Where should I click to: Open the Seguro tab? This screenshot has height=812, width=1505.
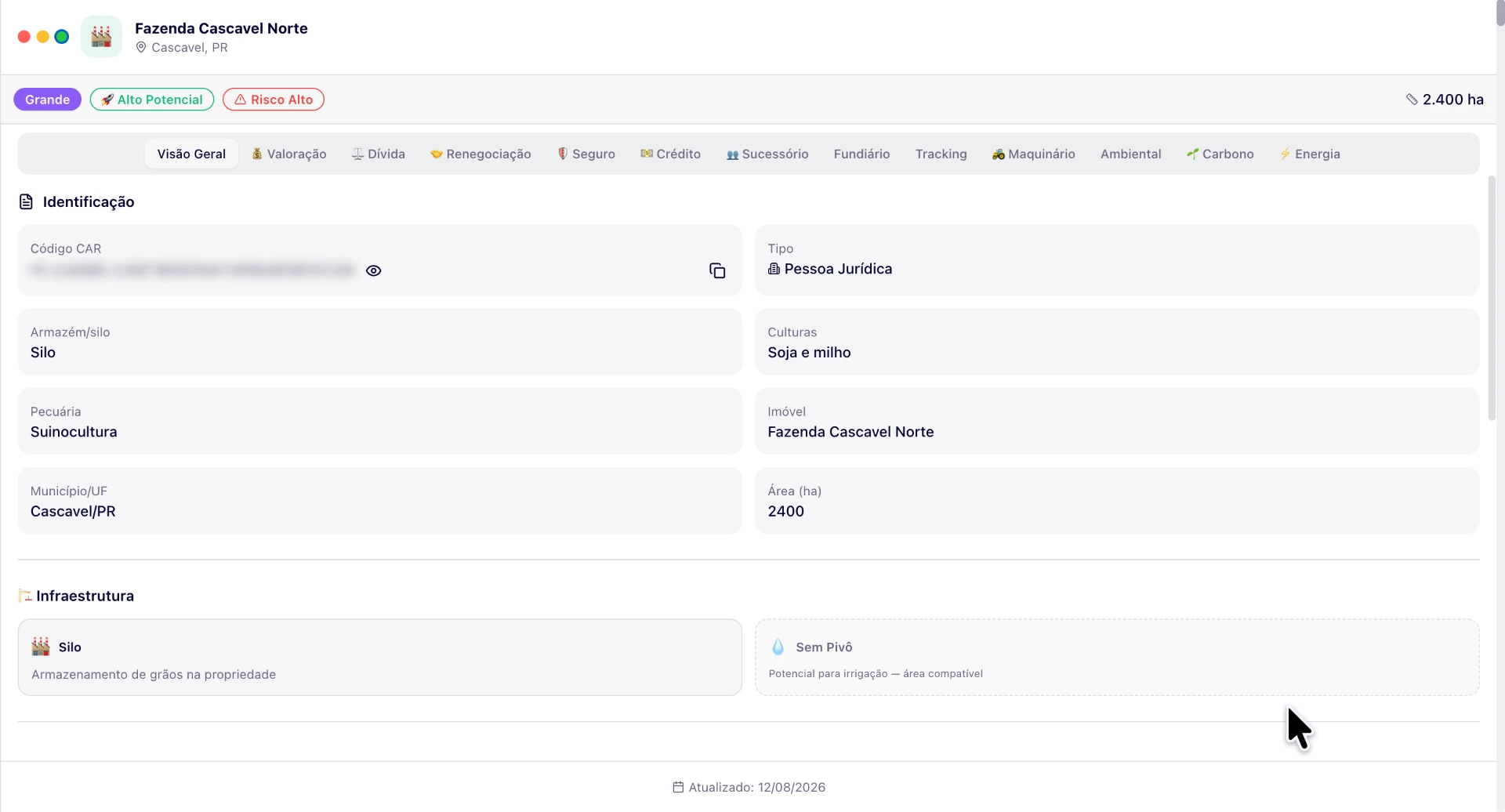point(586,154)
